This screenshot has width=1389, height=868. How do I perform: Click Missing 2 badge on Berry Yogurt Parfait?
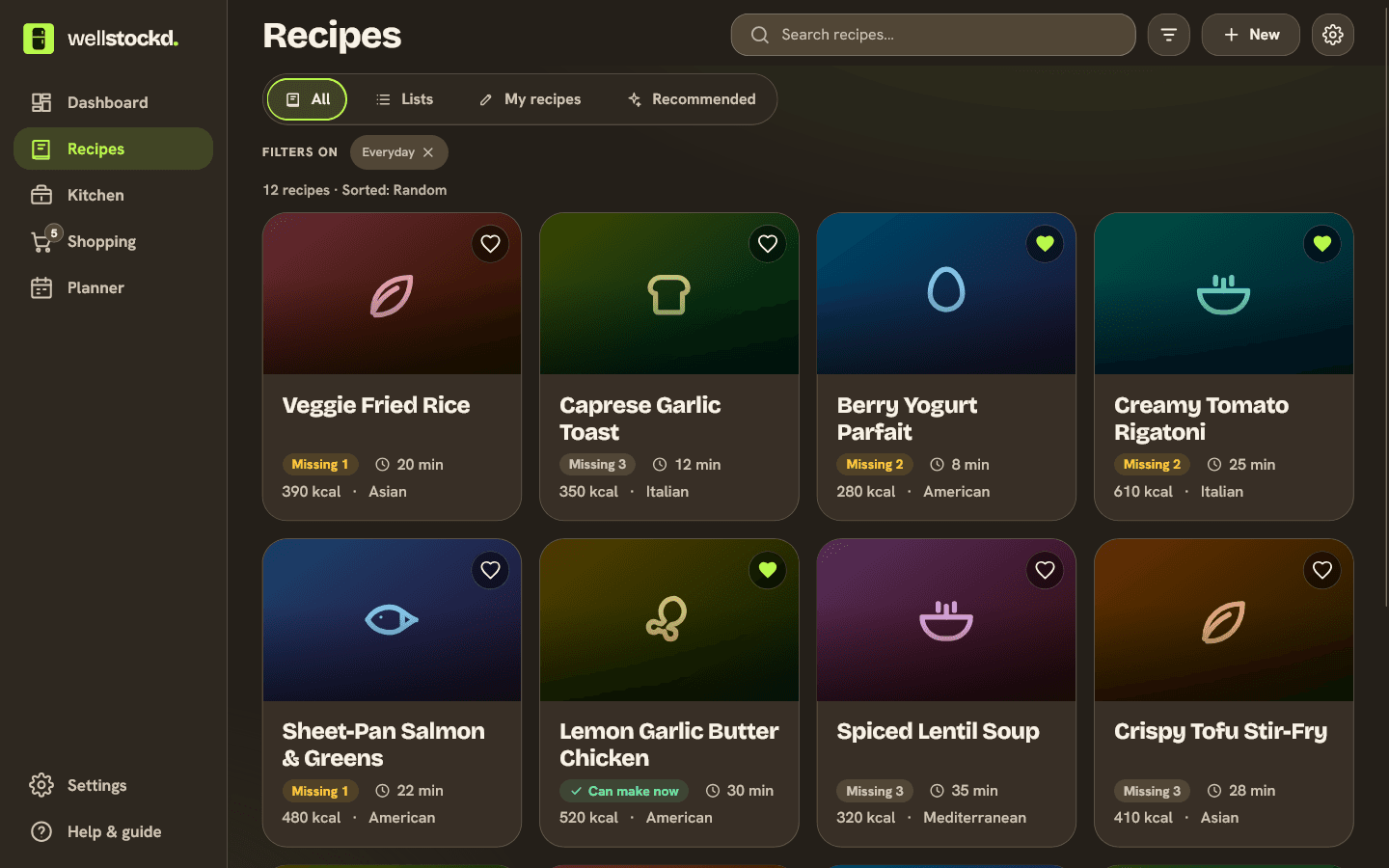point(875,465)
